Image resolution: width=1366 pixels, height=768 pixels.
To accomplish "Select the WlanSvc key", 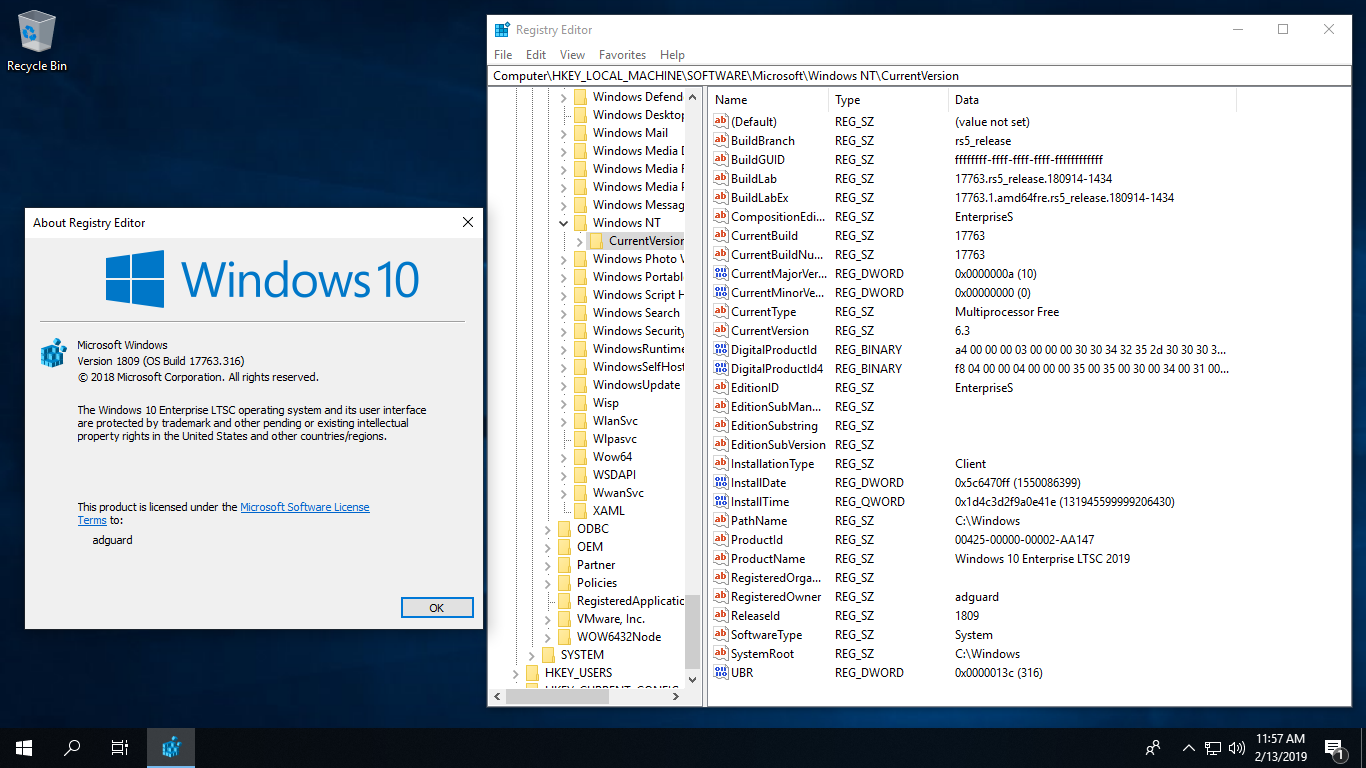I will tap(615, 420).
